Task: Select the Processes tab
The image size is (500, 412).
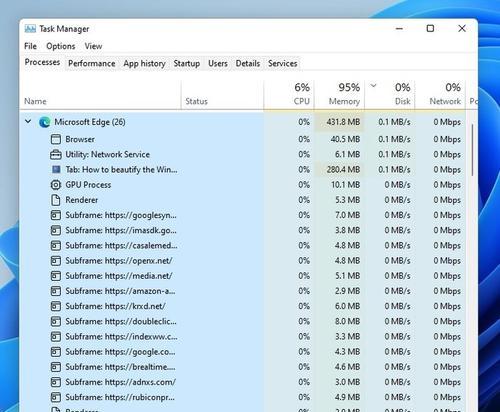Action: point(42,62)
